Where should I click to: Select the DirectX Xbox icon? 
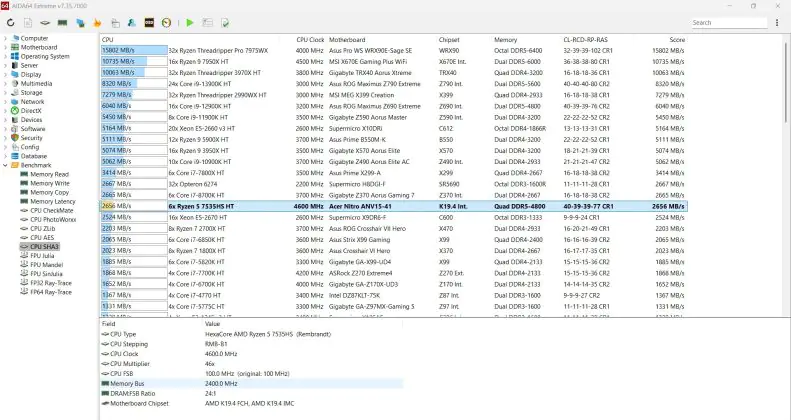click(x=15, y=111)
